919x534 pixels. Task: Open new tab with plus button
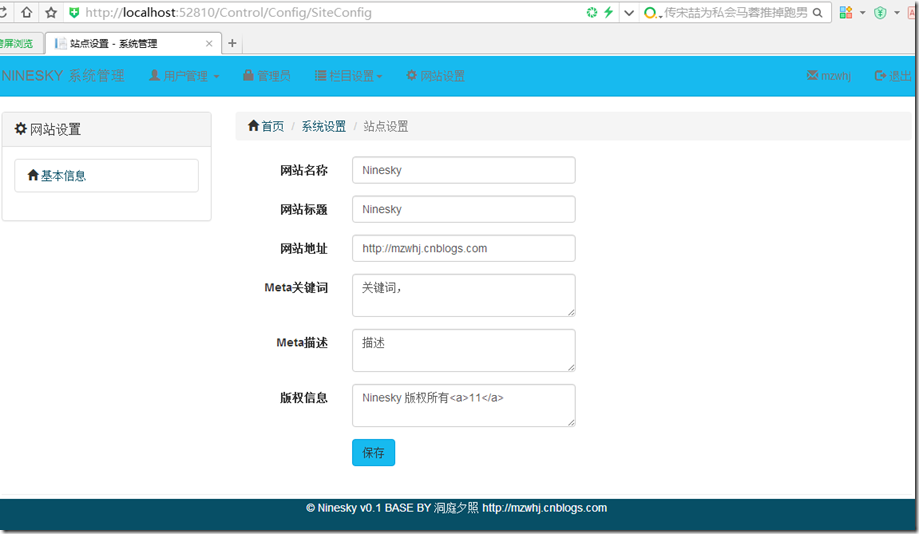click(x=232, y=43)
